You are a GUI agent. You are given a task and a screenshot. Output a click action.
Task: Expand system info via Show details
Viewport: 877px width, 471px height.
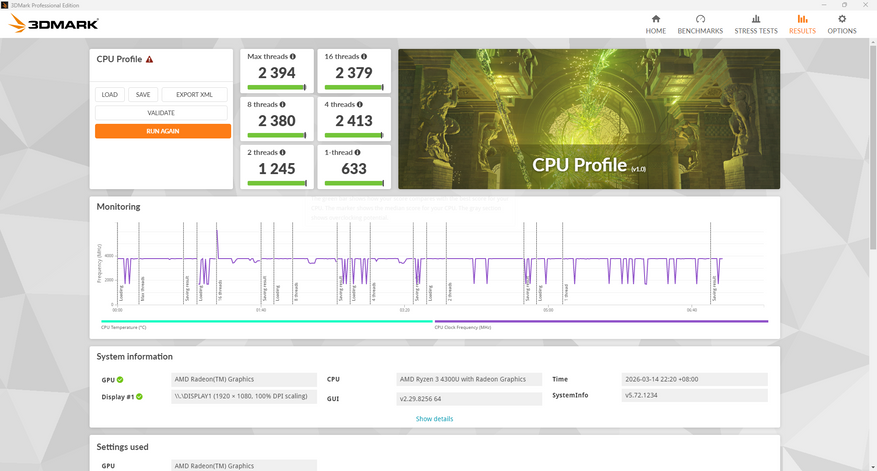click(x=434, y=419)
